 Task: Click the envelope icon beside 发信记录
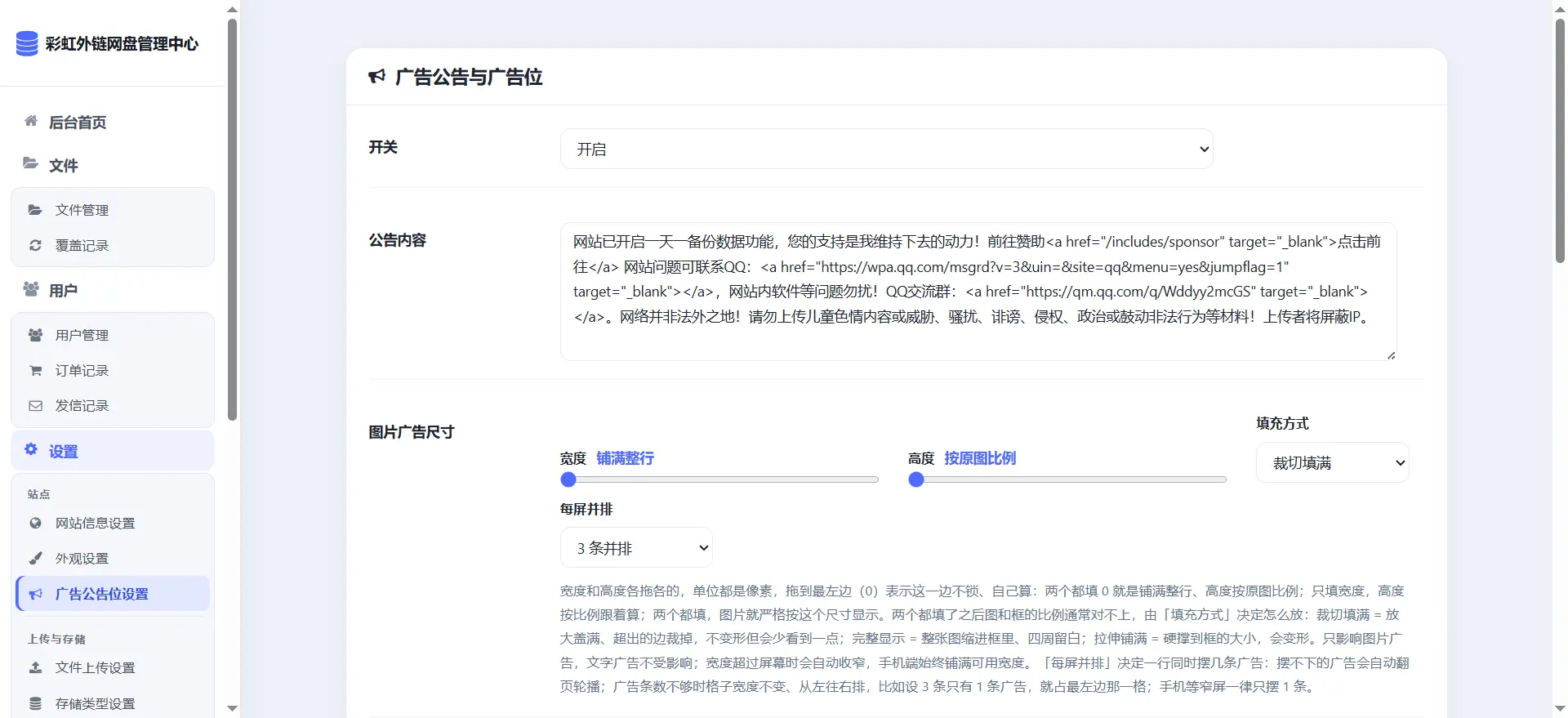(x=35, y=405)
